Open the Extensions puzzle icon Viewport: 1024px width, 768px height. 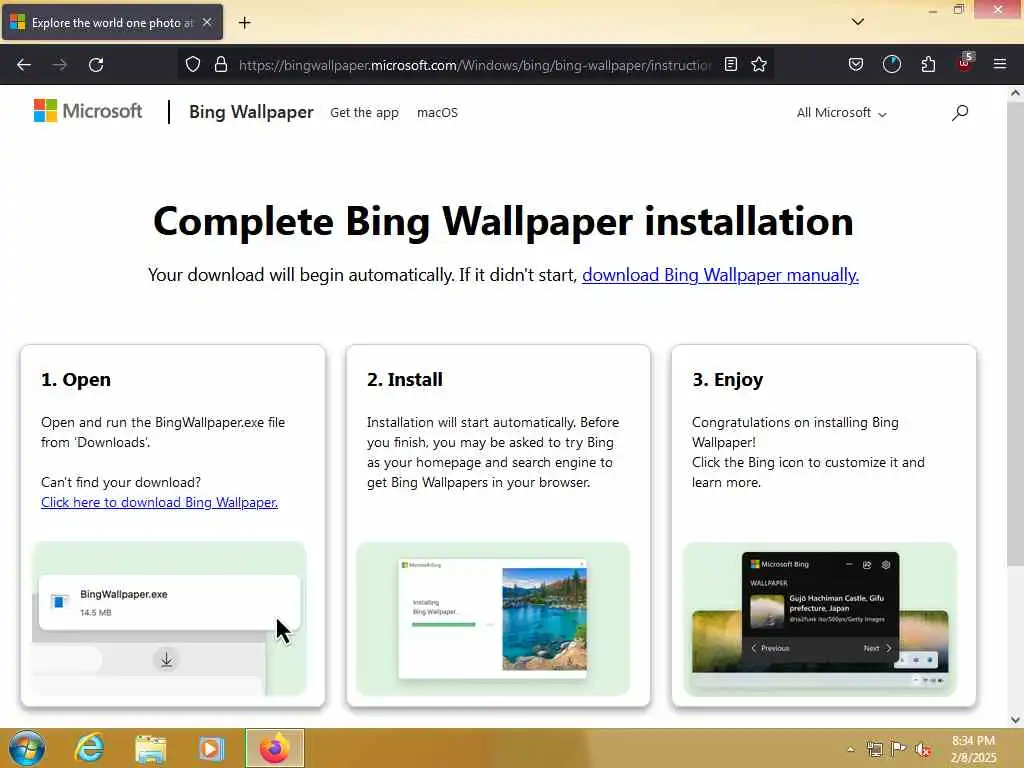click(928, 65)
